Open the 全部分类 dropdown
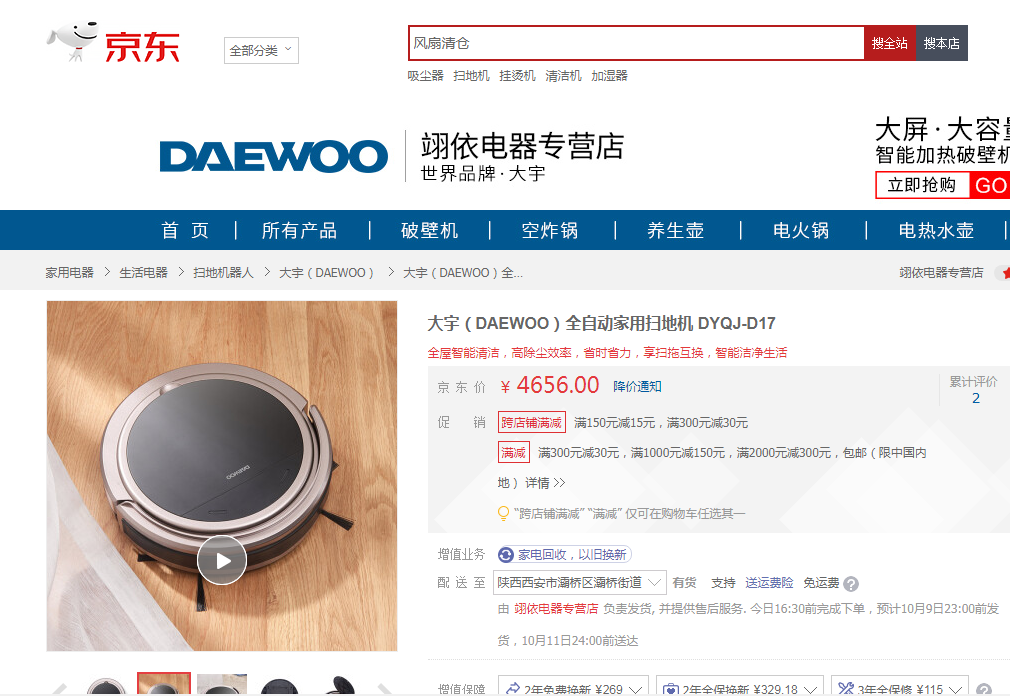The width and height of the screenshot is (1010, 696). click(x=261, y=50)
